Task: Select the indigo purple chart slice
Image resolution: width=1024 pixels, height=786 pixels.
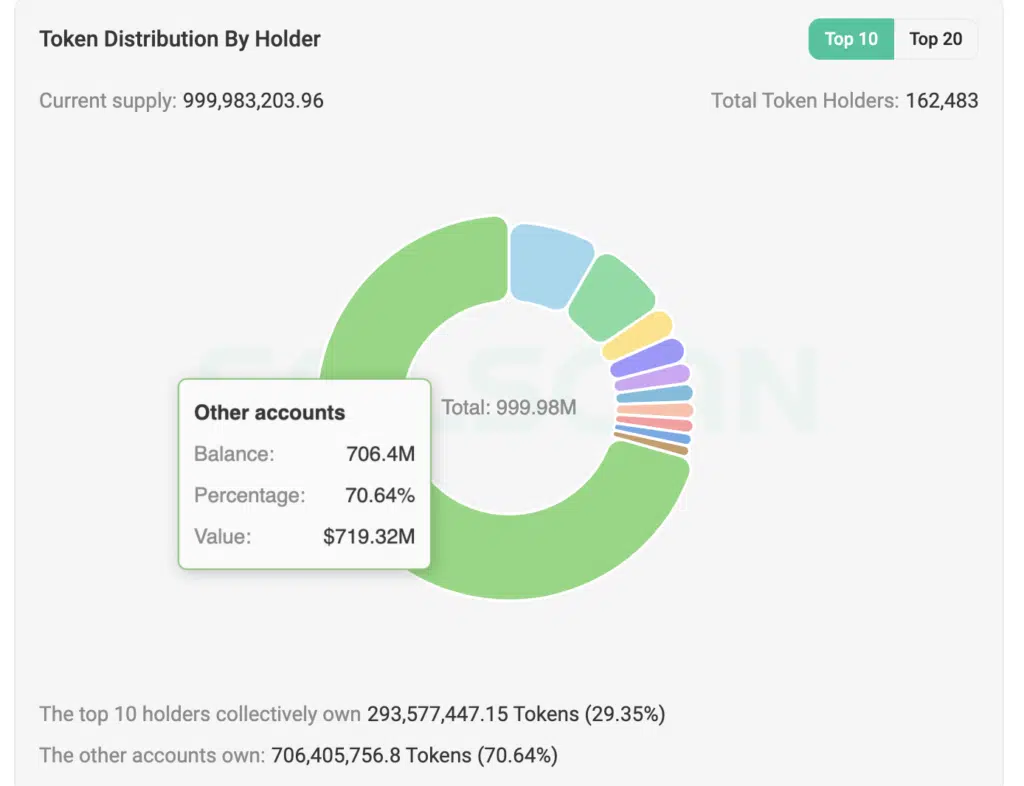Action: tap(650, 359)
